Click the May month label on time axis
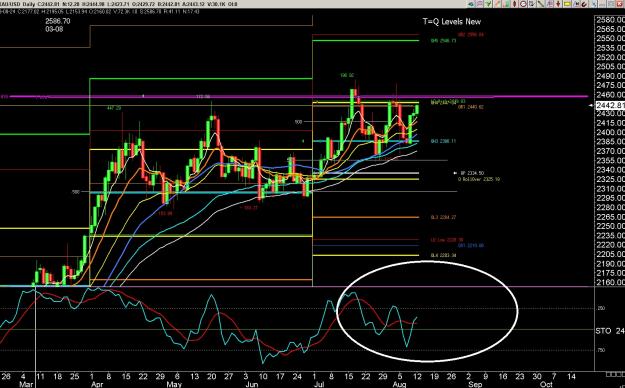This screenshot has height=388, width=625. click(x=174, y=384)
